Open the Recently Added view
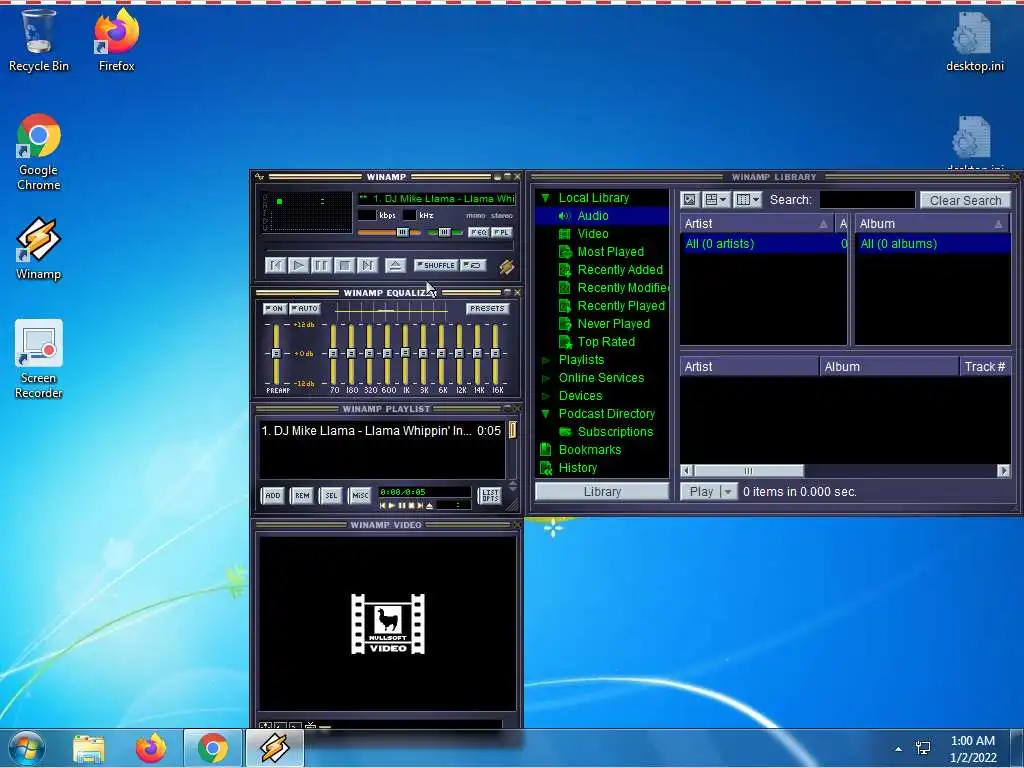The image size is (1024, 768). 620,270
